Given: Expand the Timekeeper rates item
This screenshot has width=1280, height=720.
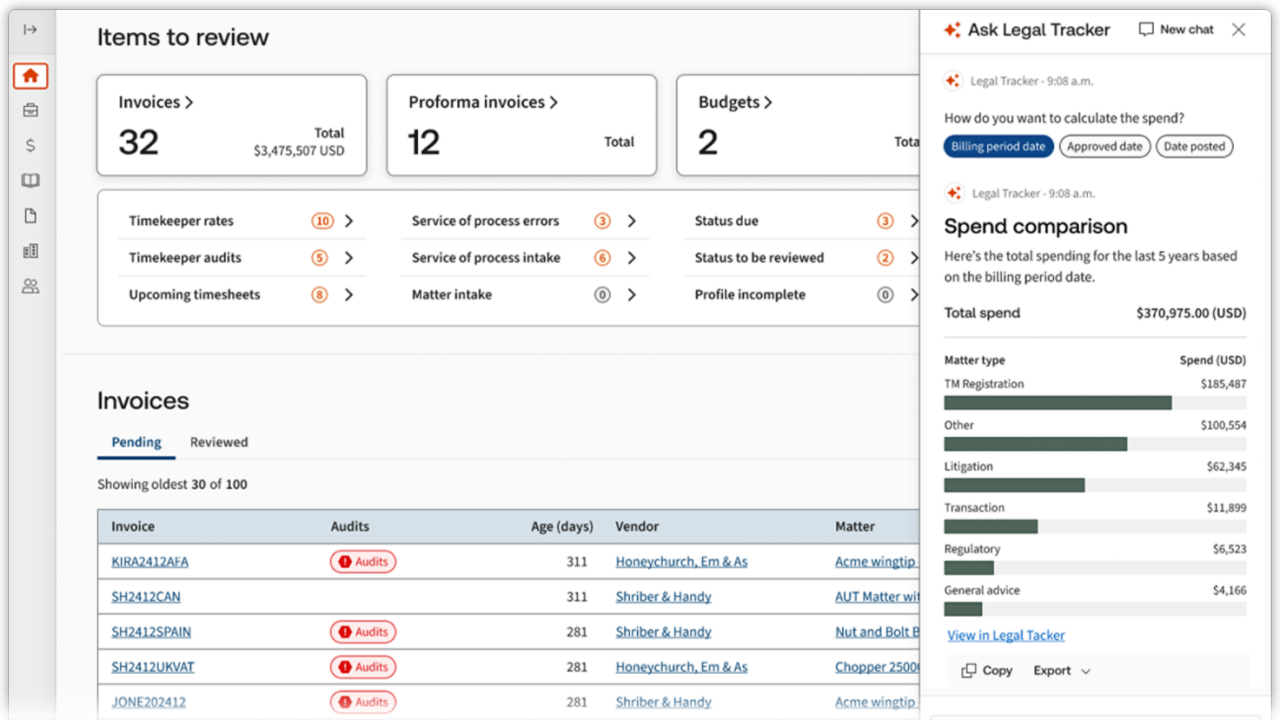Looking at the screenshot, I should [348, 220].
